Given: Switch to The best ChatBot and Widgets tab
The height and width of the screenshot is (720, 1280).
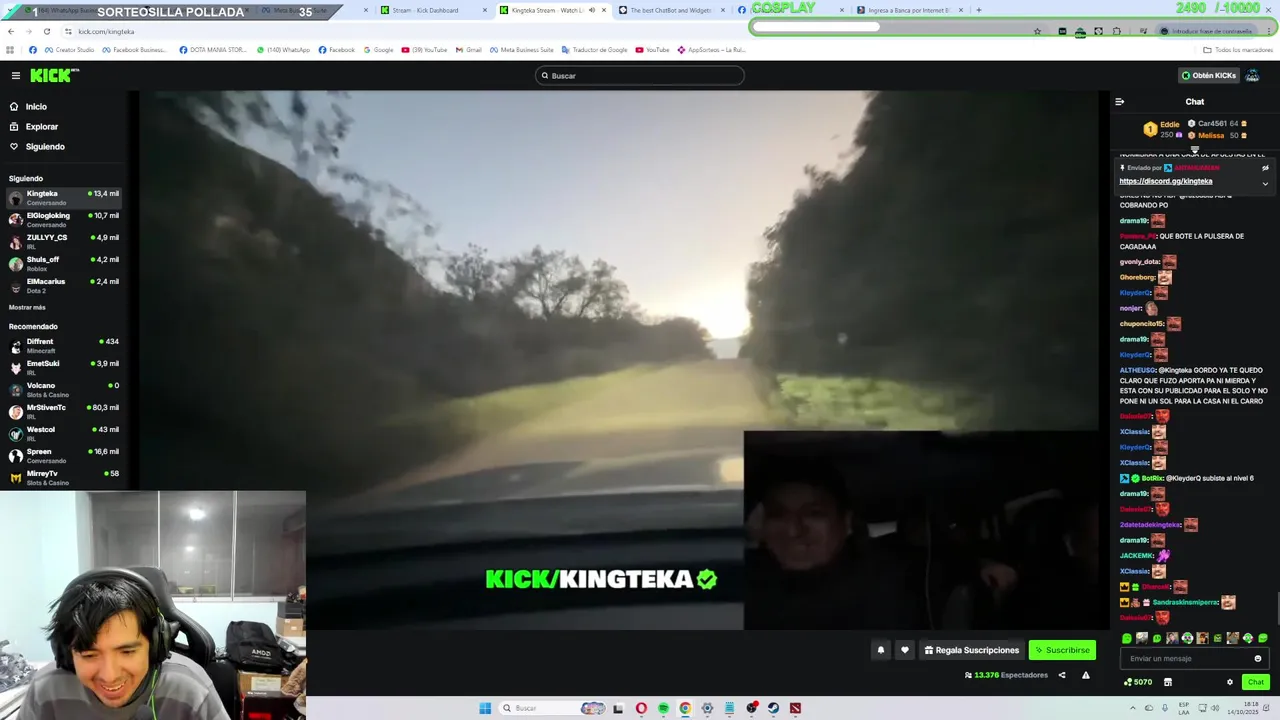Looking at the screenshot, I should point(670,10).
